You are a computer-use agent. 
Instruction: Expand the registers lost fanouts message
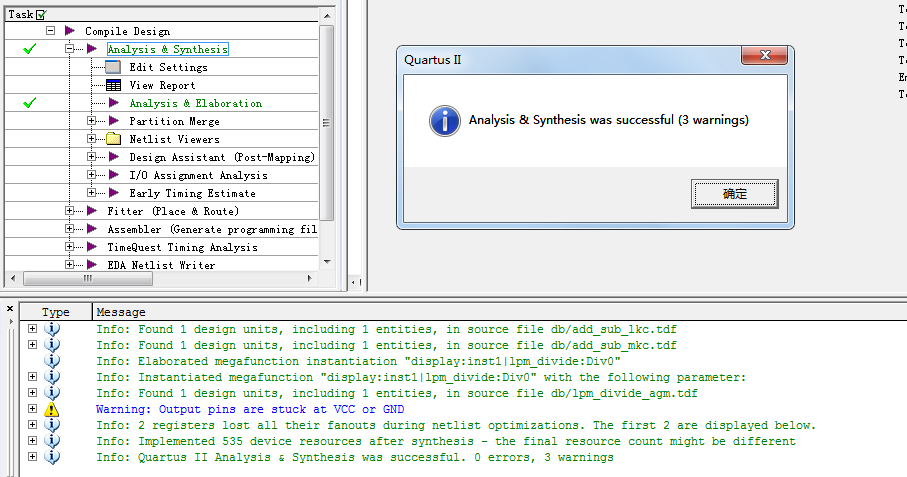[32, 424]
